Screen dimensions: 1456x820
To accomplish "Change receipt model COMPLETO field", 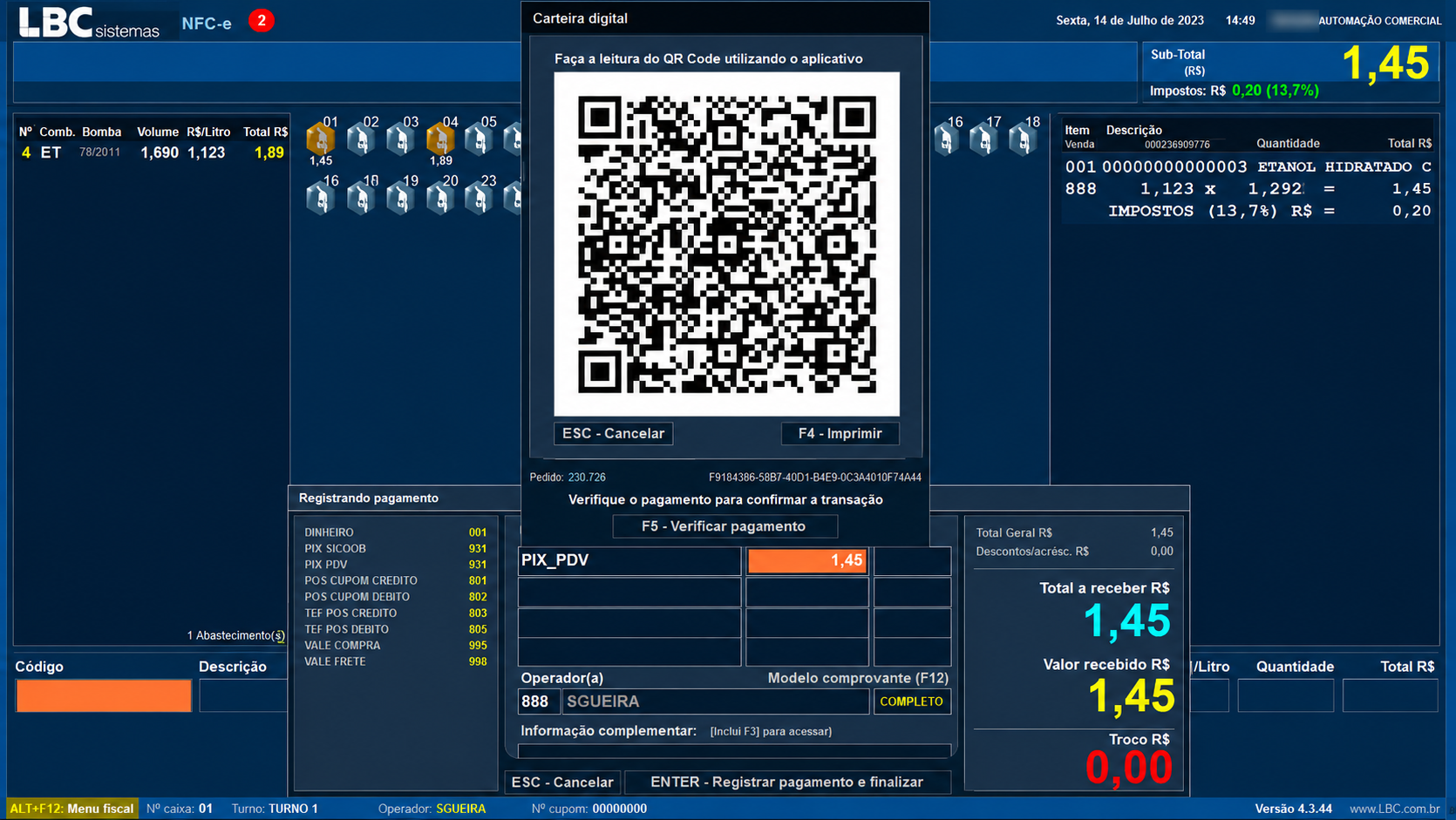I will (x=912, y=701).
